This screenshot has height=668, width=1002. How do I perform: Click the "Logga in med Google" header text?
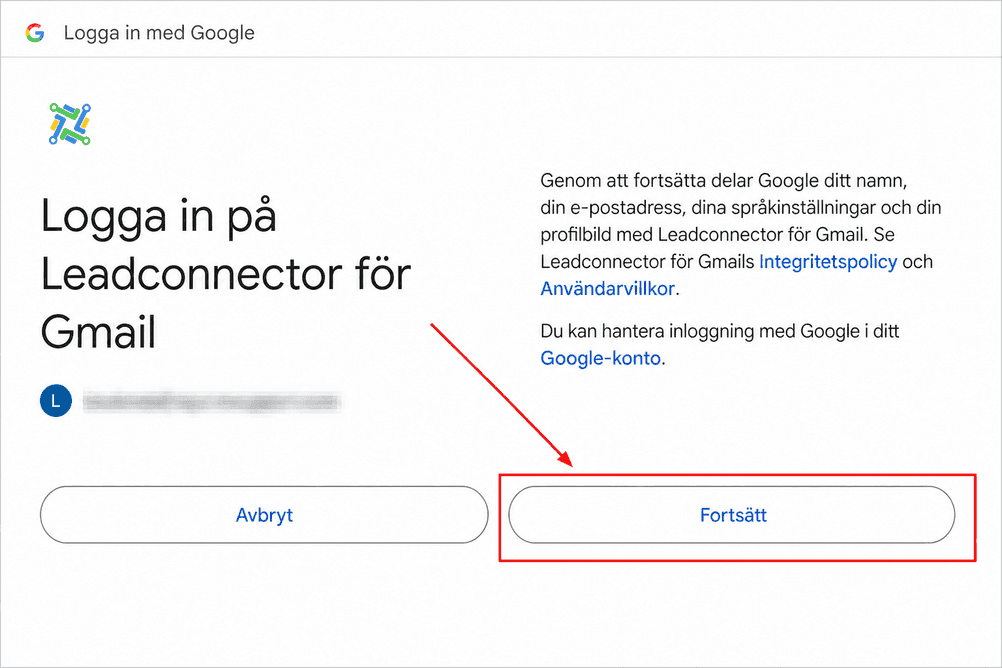(x=159, y=33)
